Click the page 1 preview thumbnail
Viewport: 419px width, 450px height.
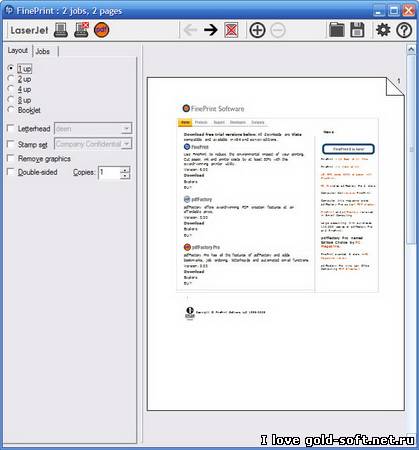(x=276, y=244)
